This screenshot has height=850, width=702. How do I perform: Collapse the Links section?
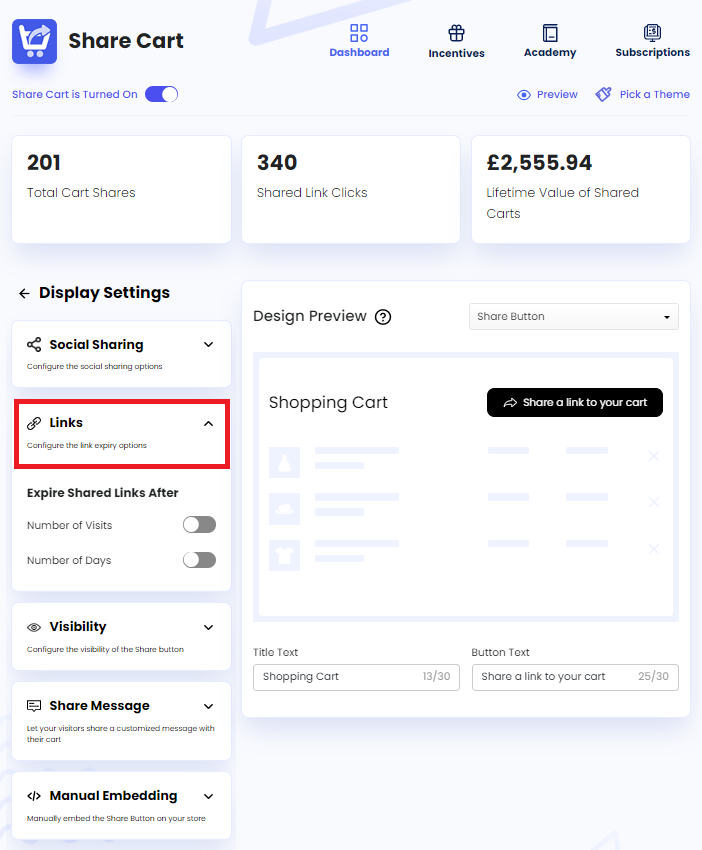coord(208,422)
